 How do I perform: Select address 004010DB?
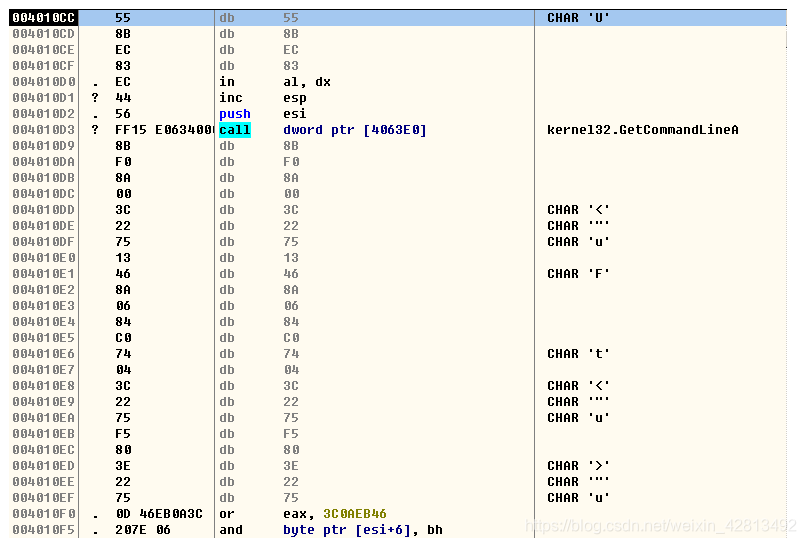tap(44, 177)
